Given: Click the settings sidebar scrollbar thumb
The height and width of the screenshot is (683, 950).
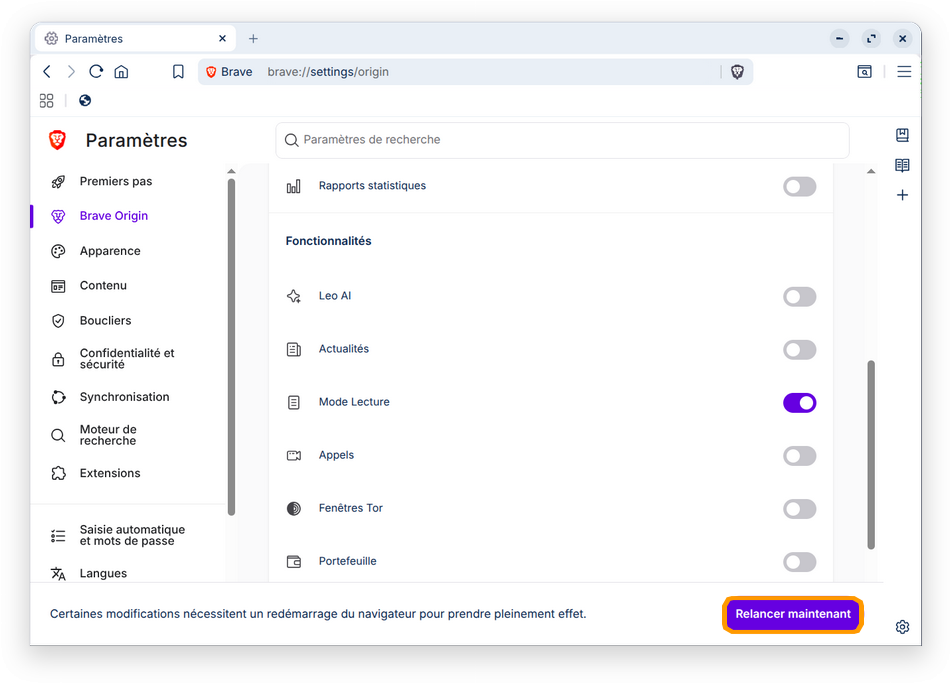Looking at the screenshot, I should point(231,347).
